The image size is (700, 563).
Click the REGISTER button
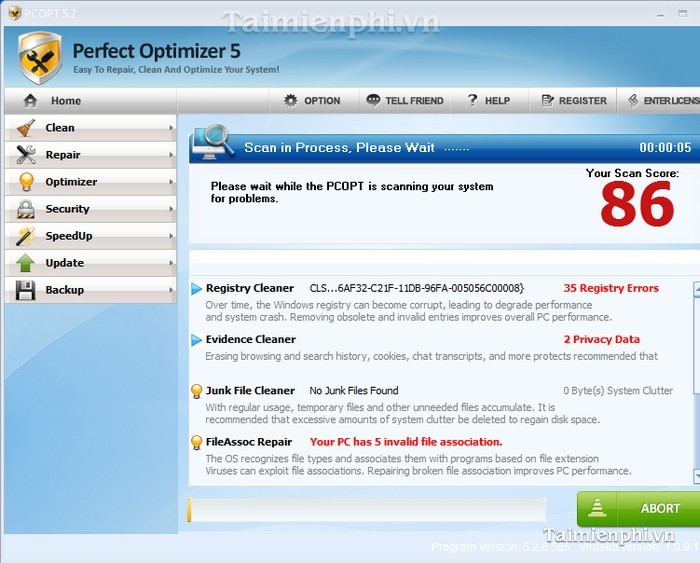[573, 100]
